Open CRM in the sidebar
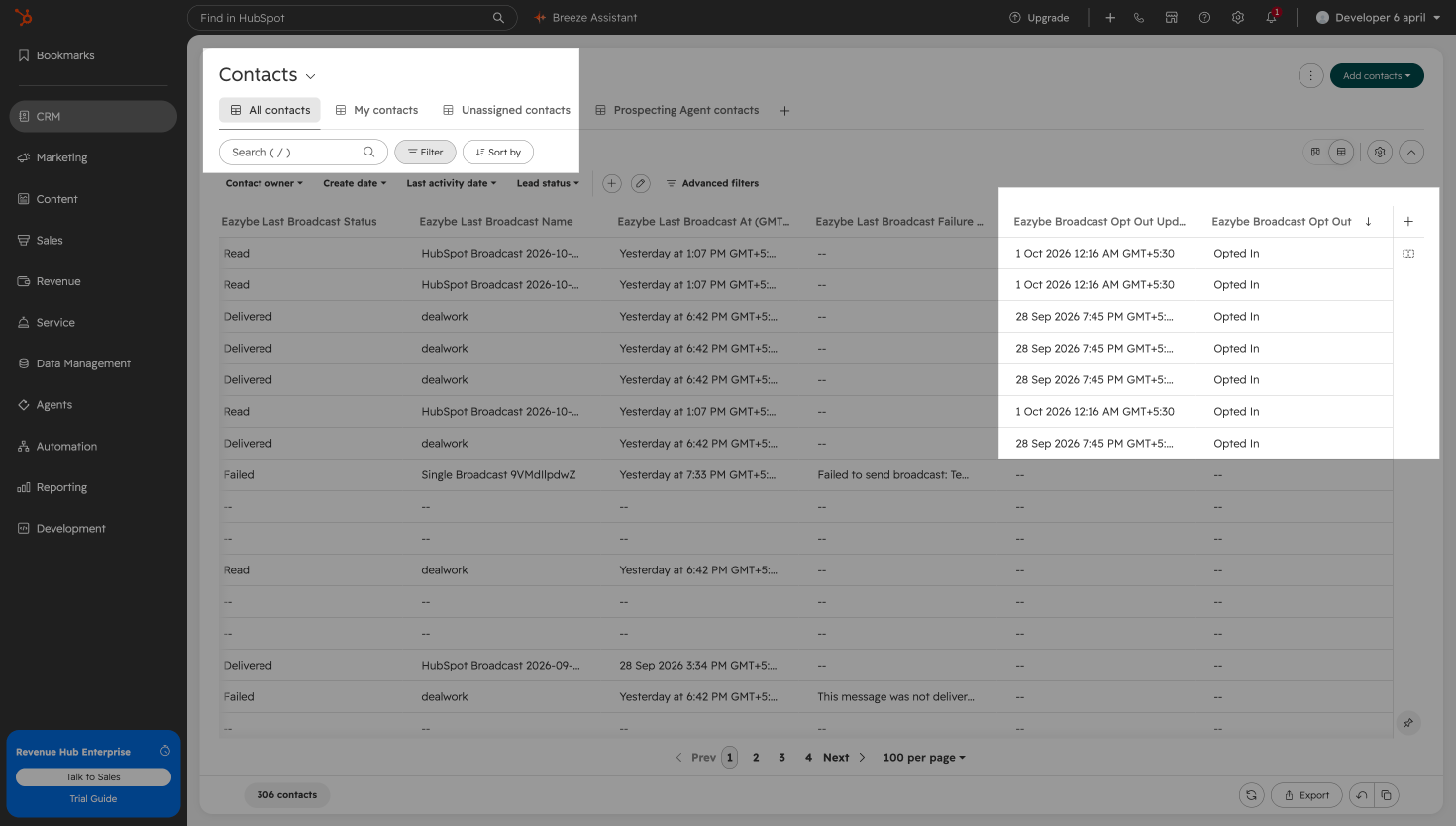Viewport: 1456px width, 826px height. point(93,117)
